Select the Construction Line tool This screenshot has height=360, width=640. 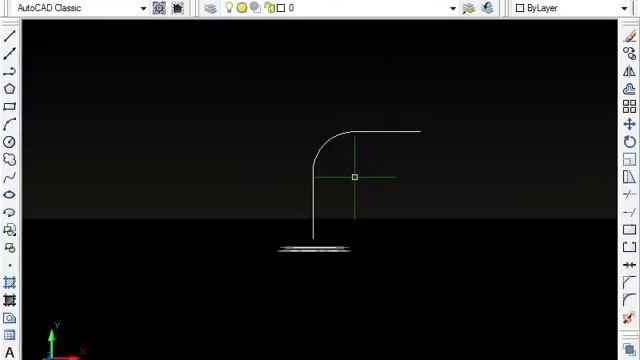click(x=9, y=54)
